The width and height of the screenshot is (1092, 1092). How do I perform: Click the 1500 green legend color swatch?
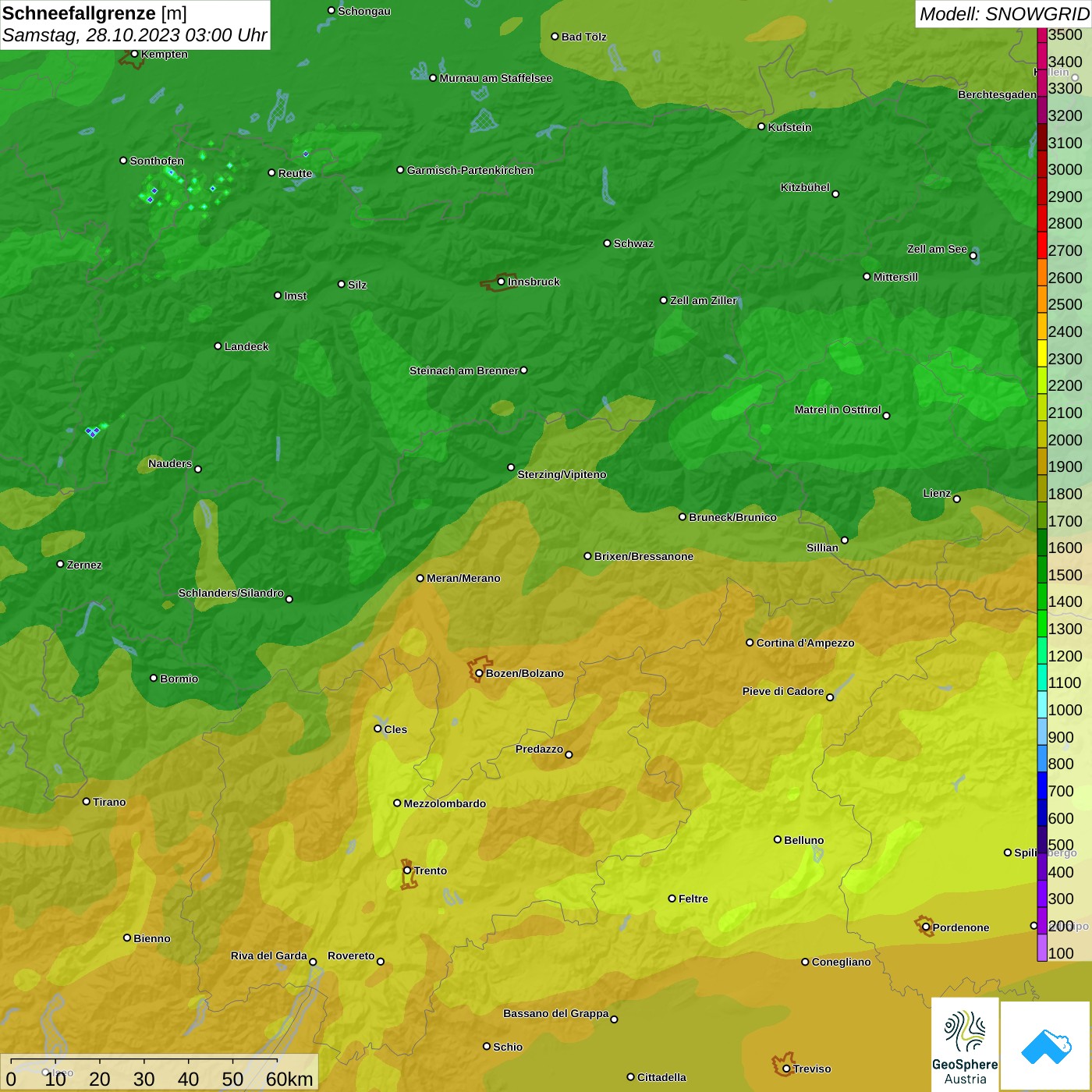tap(1042, 569)
